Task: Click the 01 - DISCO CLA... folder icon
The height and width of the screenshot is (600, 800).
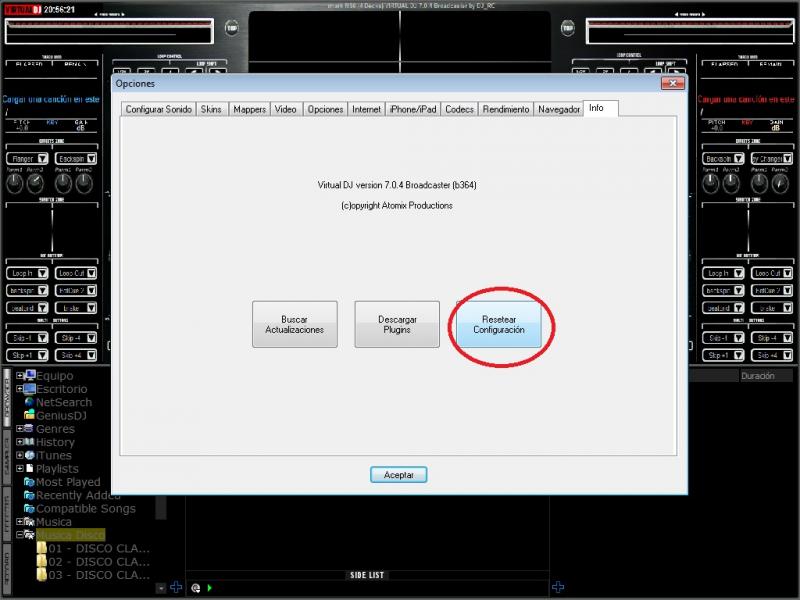Action: pos(41,548)
